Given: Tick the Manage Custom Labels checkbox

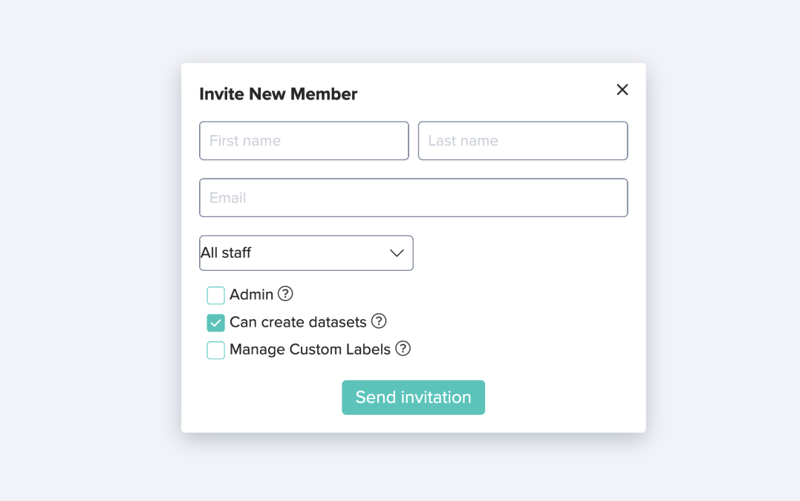Looking at the screenshot, I should coord(216,350).
